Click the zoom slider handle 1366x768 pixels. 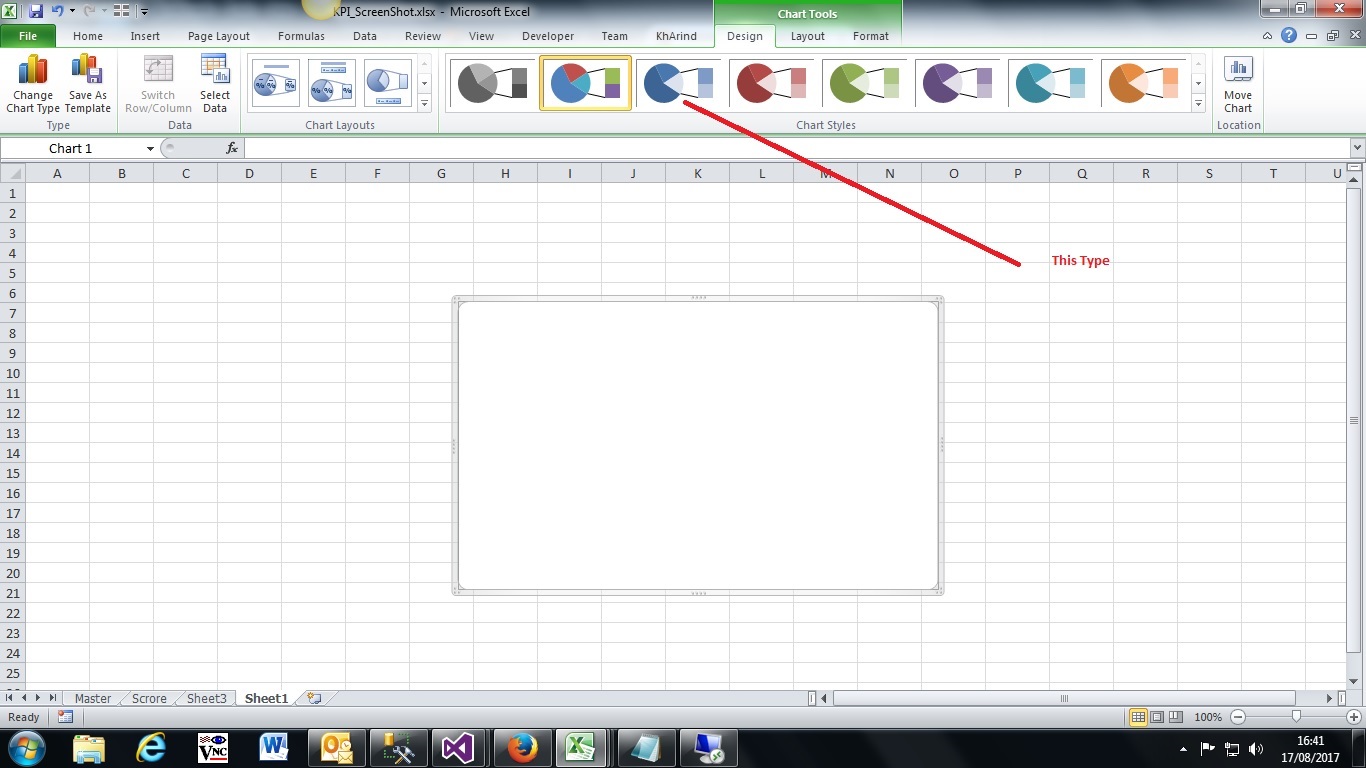[x=1296, y=717]
